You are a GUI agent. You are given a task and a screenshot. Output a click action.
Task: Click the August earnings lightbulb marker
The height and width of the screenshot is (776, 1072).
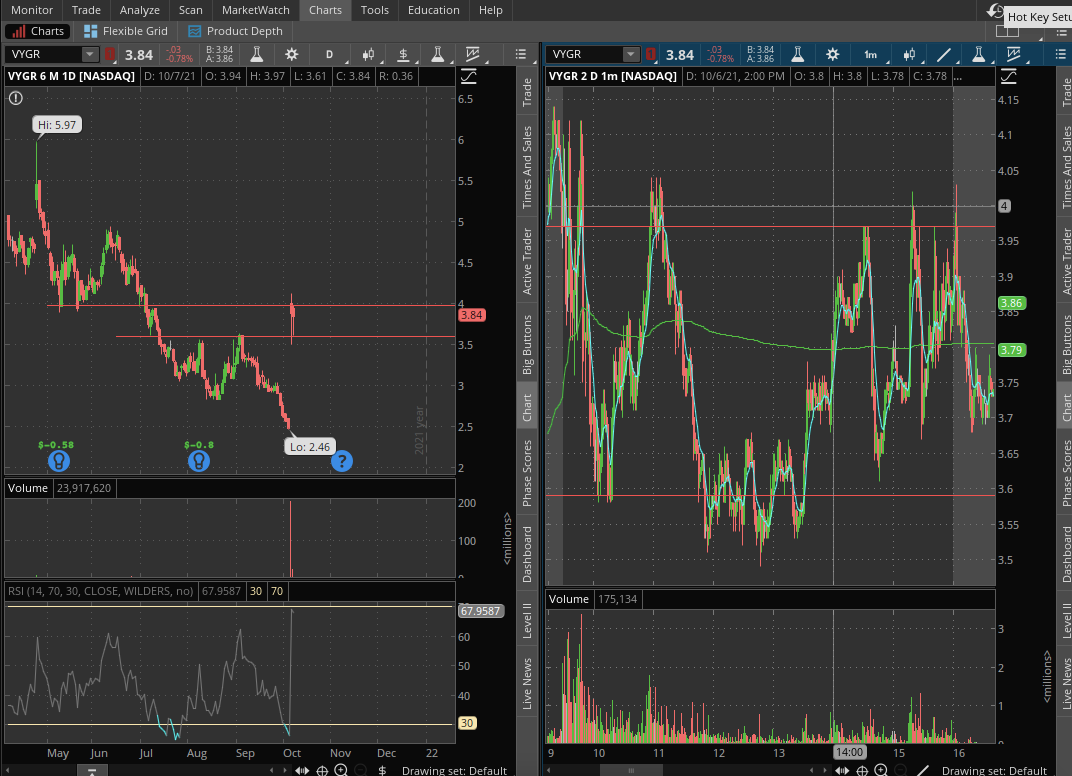click(x=199, y=461)
